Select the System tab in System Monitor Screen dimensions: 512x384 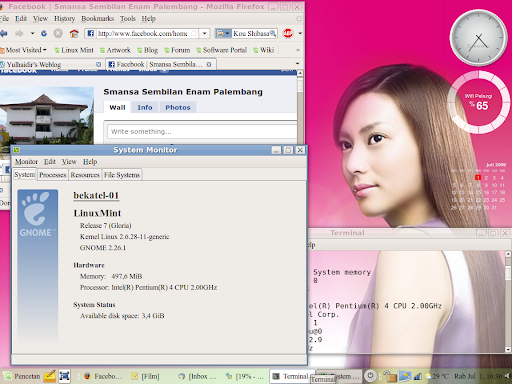pyautogui.click(x=24, y=175)
